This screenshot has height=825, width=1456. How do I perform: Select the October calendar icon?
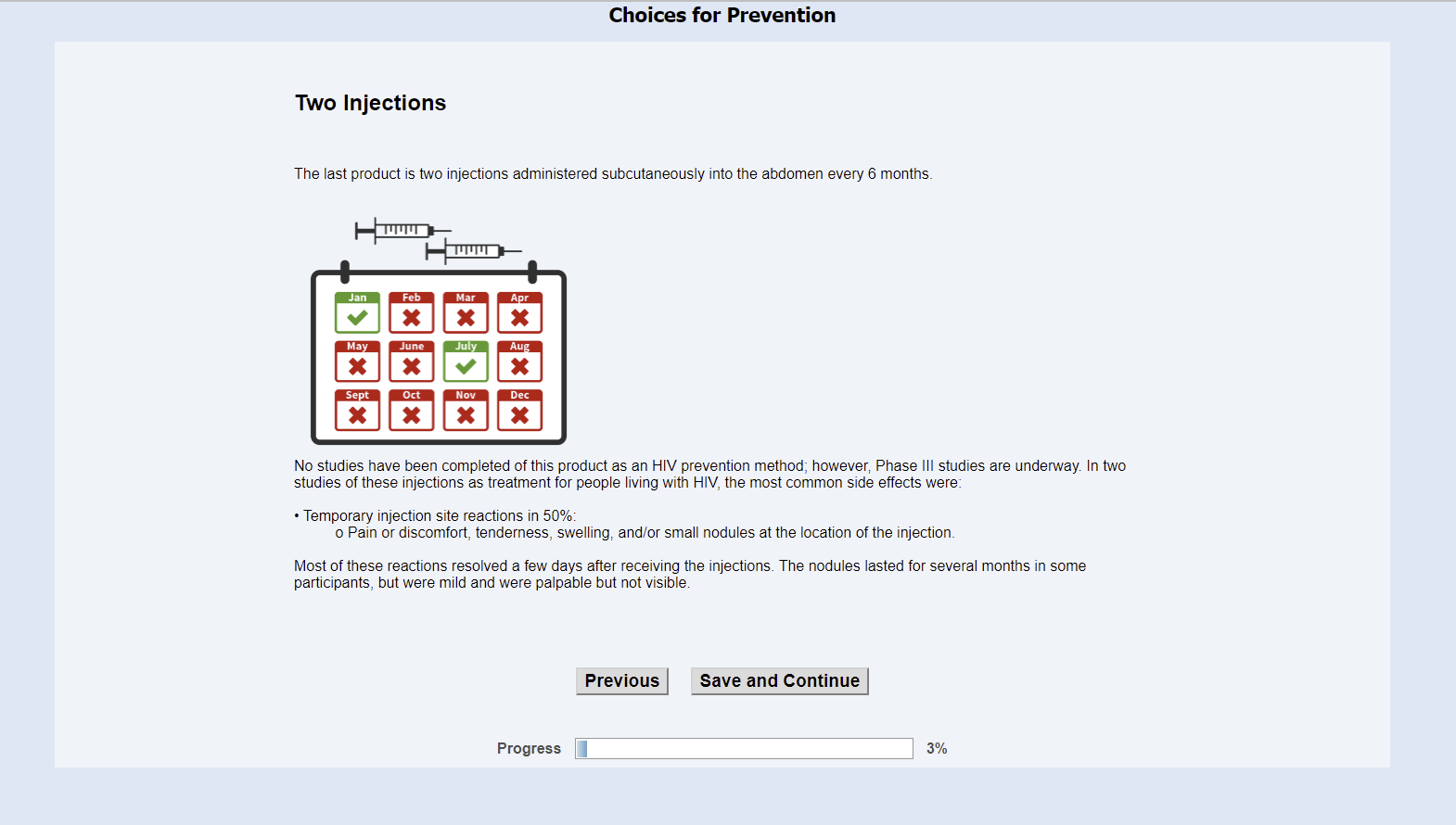pos(412,411)
